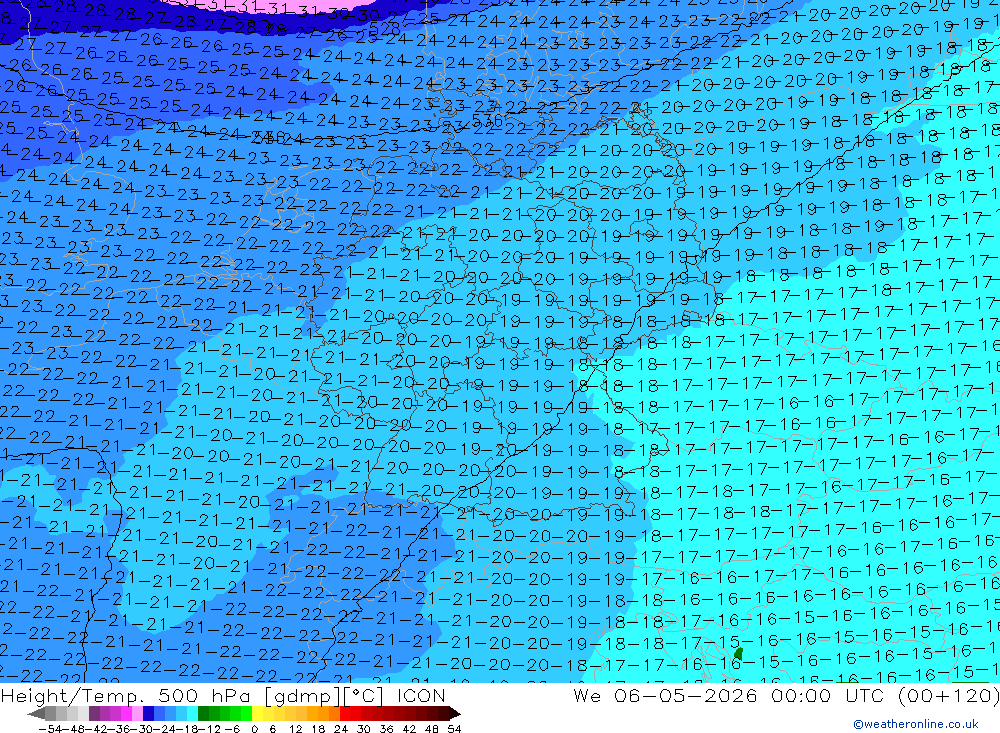
Task: Click the '528' height contour label
Action: click(x=387, y=29)
